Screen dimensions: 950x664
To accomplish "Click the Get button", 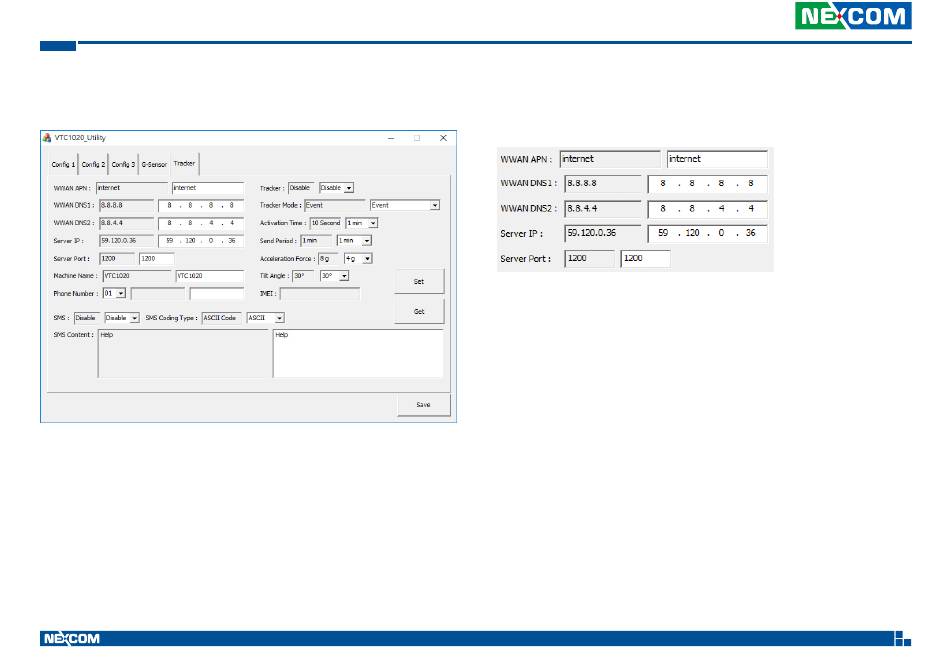I will (419, 311).
